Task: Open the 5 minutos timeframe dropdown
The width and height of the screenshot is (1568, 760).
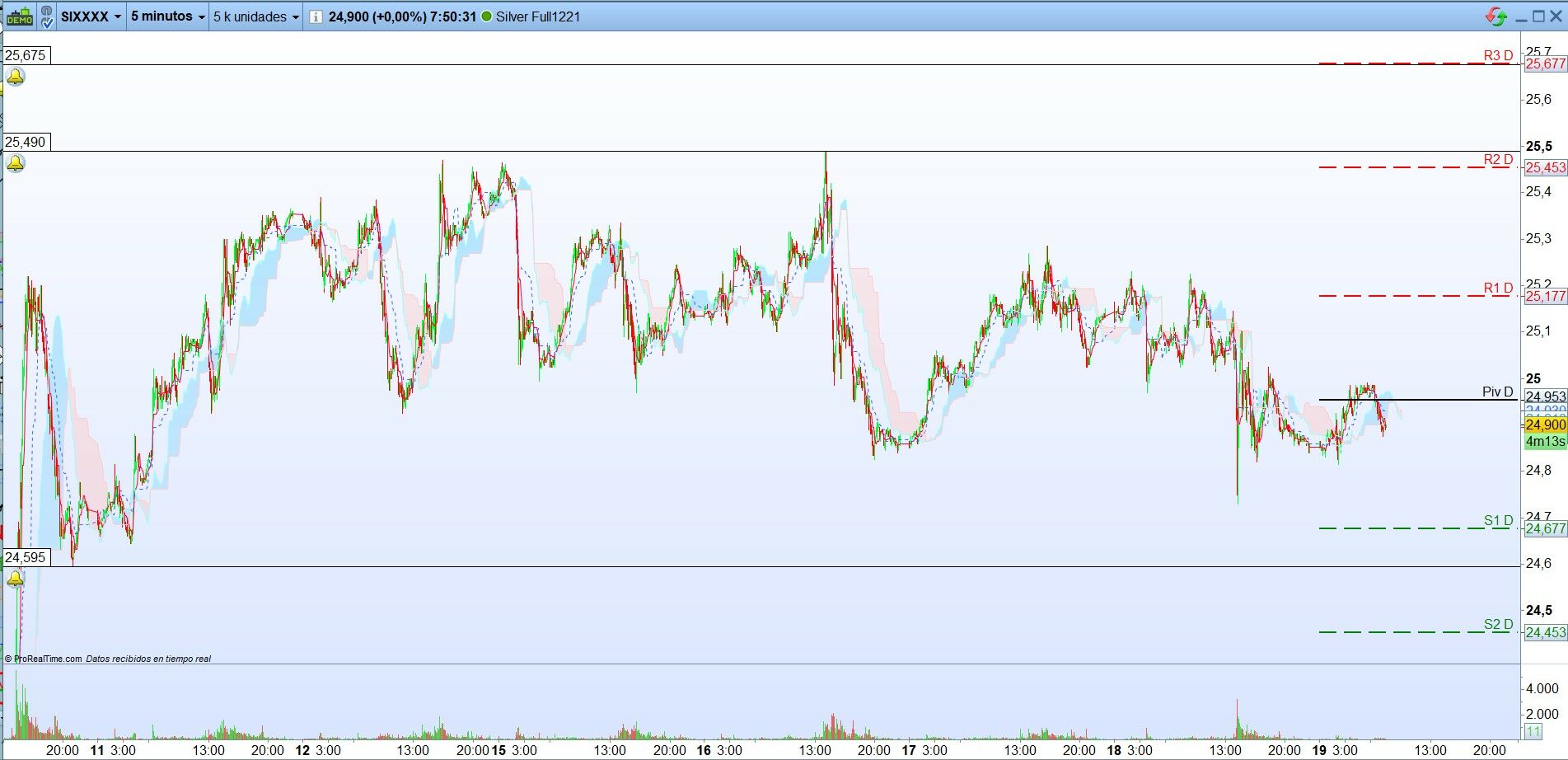Action: (x=167, y=16)
